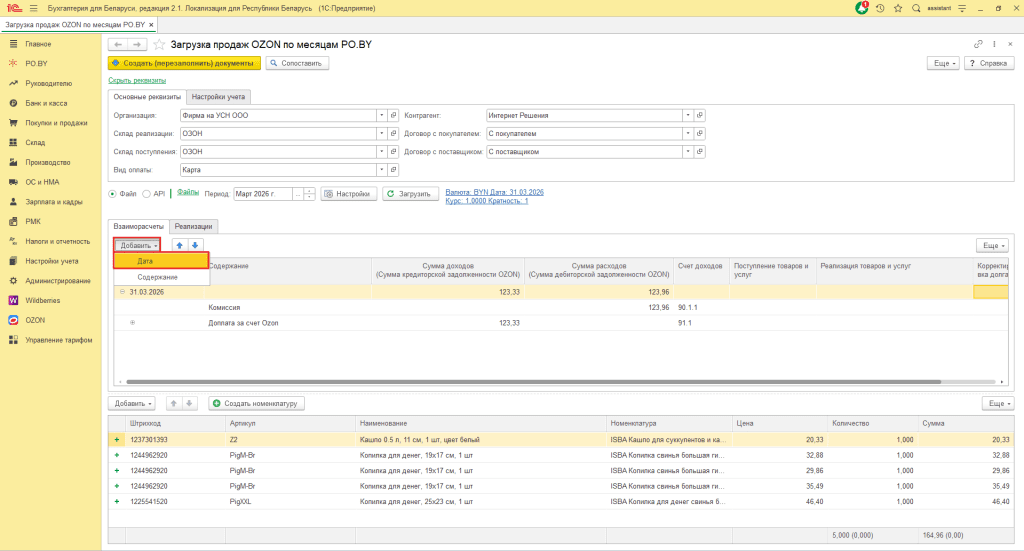Move row up in Взаиморасчеты table

pos(180,245)
